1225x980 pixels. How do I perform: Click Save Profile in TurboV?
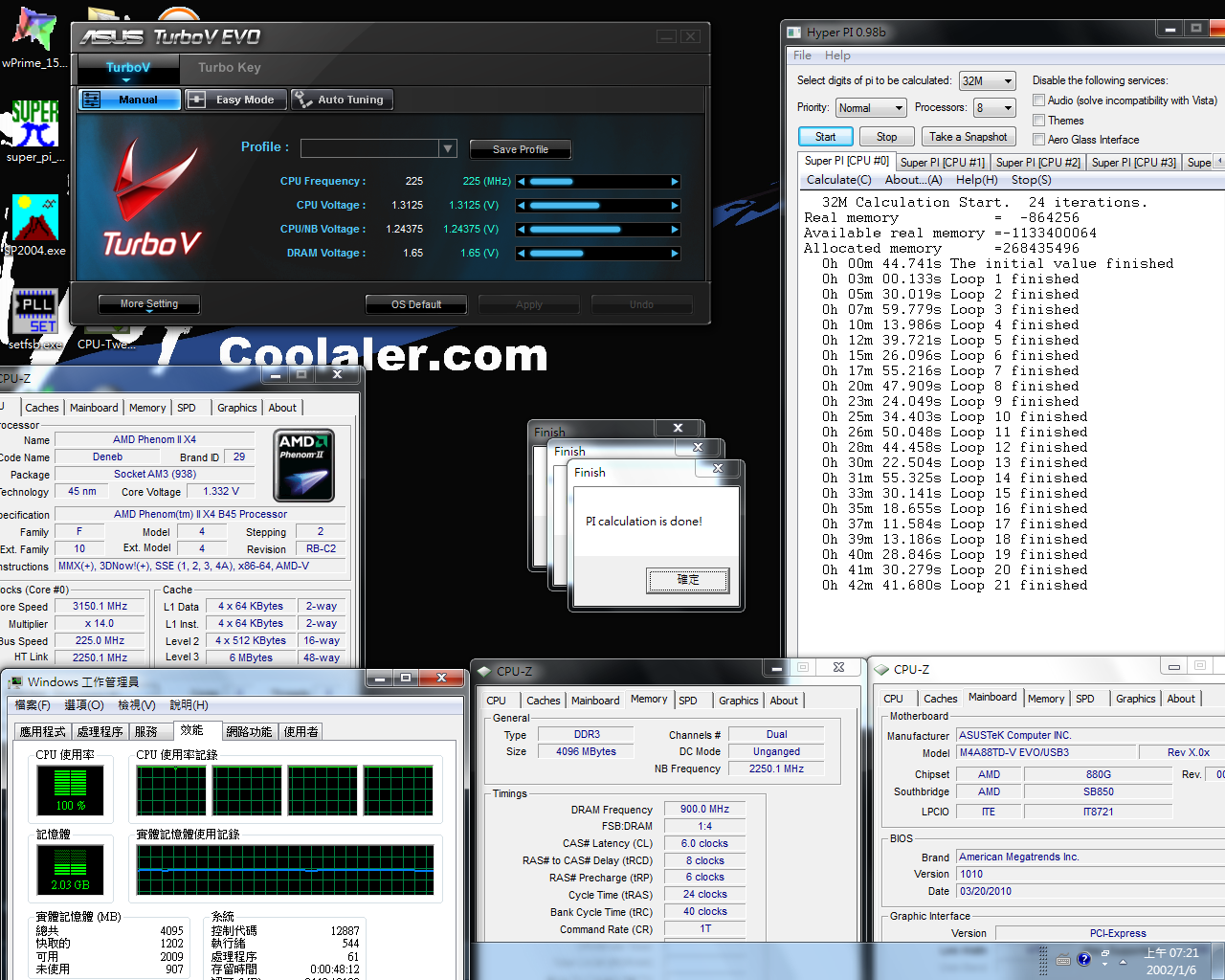pyautogui.click(x=520, y=149)
